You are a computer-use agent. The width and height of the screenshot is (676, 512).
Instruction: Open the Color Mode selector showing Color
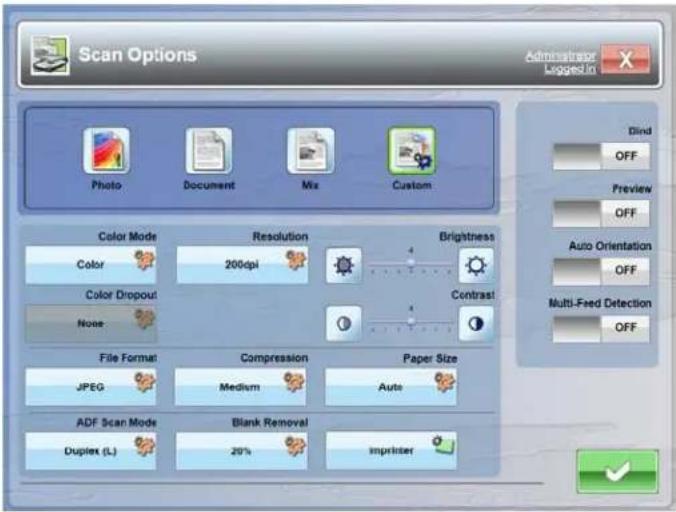coord(91,265)
